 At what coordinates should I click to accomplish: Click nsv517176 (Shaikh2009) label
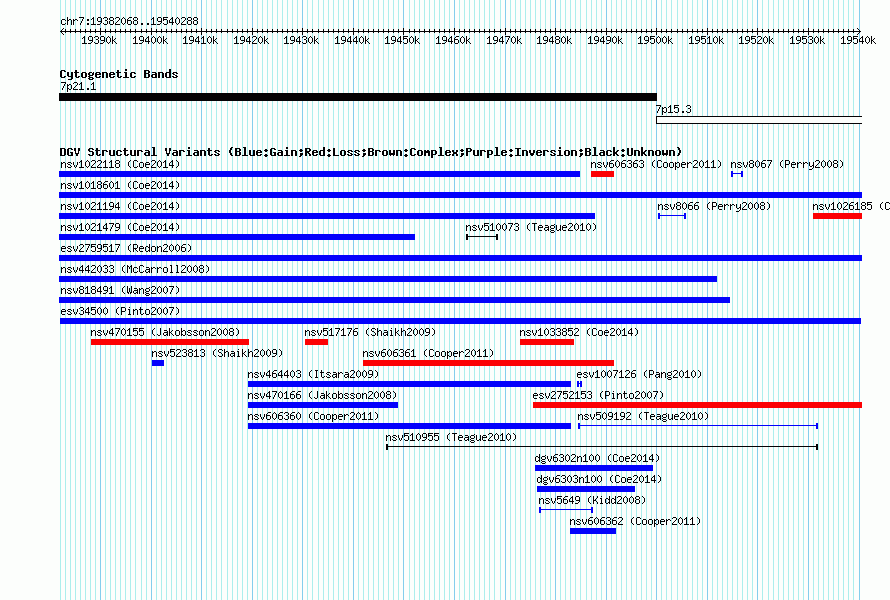pyautogui.click(x=370, y=333)
